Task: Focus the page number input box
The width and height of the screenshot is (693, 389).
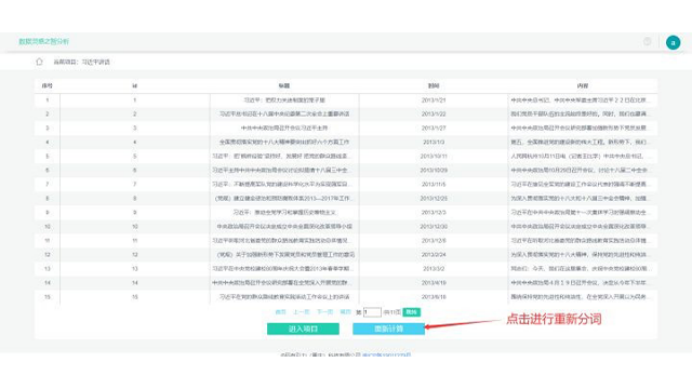Action: pyautogui.click(x=372, y=312)
